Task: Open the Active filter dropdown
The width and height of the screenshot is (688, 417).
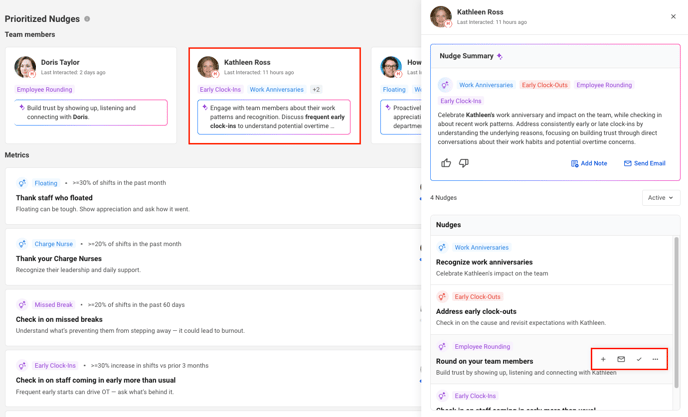Action: [660, 198]
